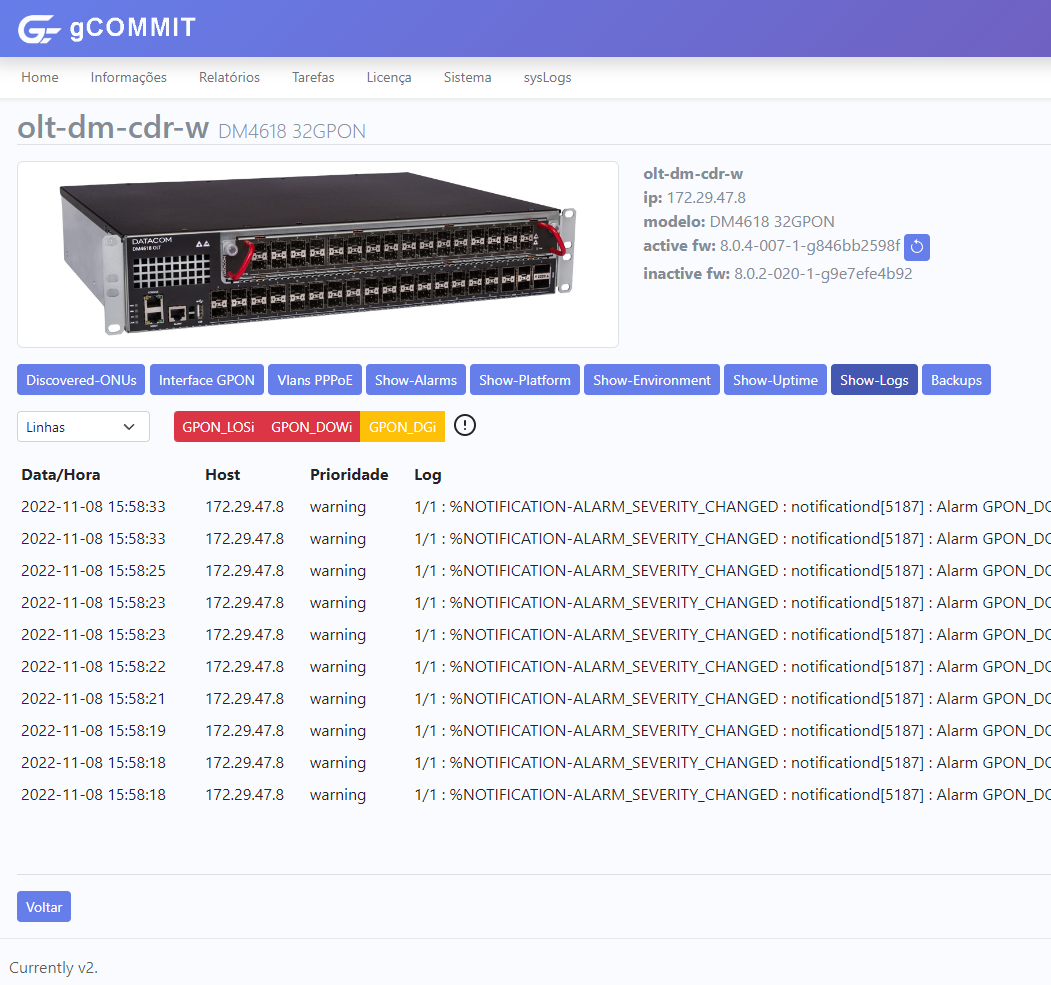Click the DM4618 OLT device image

pos(318,255)
